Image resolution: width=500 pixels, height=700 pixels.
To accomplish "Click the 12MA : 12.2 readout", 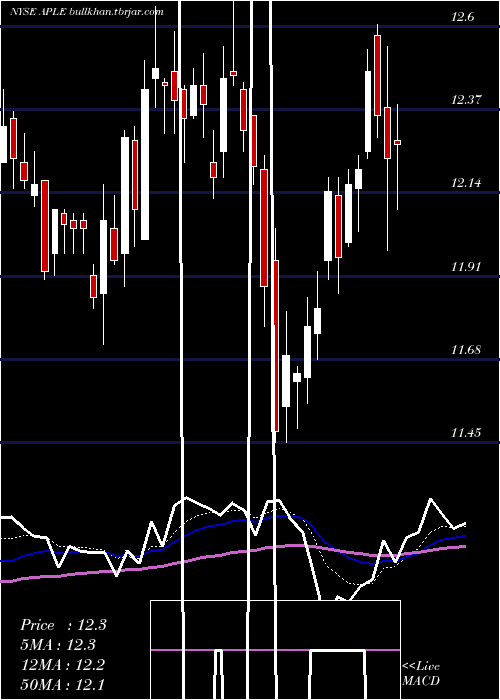I will coord(63,665).
